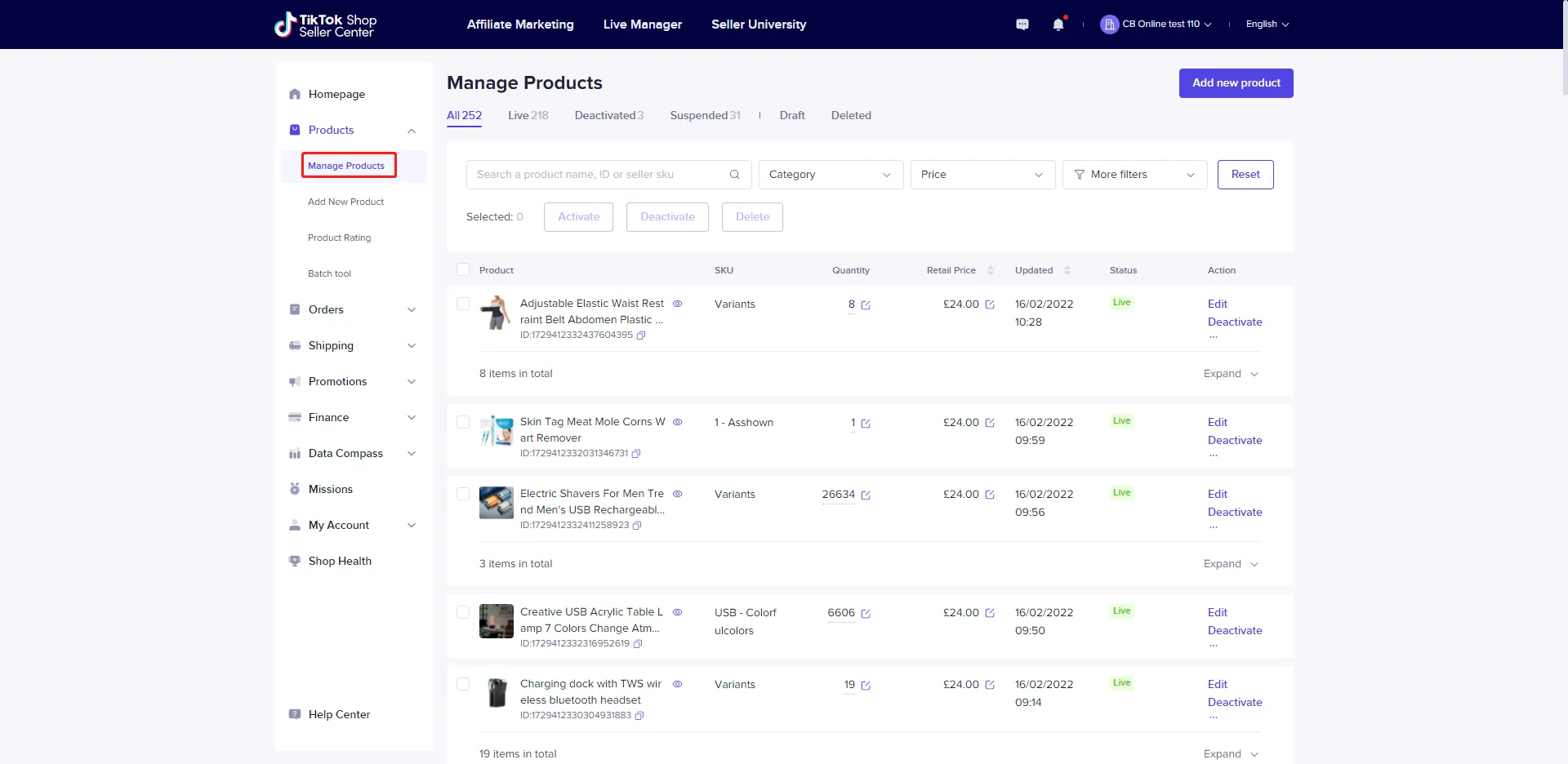
Task: Click the search magnifier icon
Action: point(734,175)
